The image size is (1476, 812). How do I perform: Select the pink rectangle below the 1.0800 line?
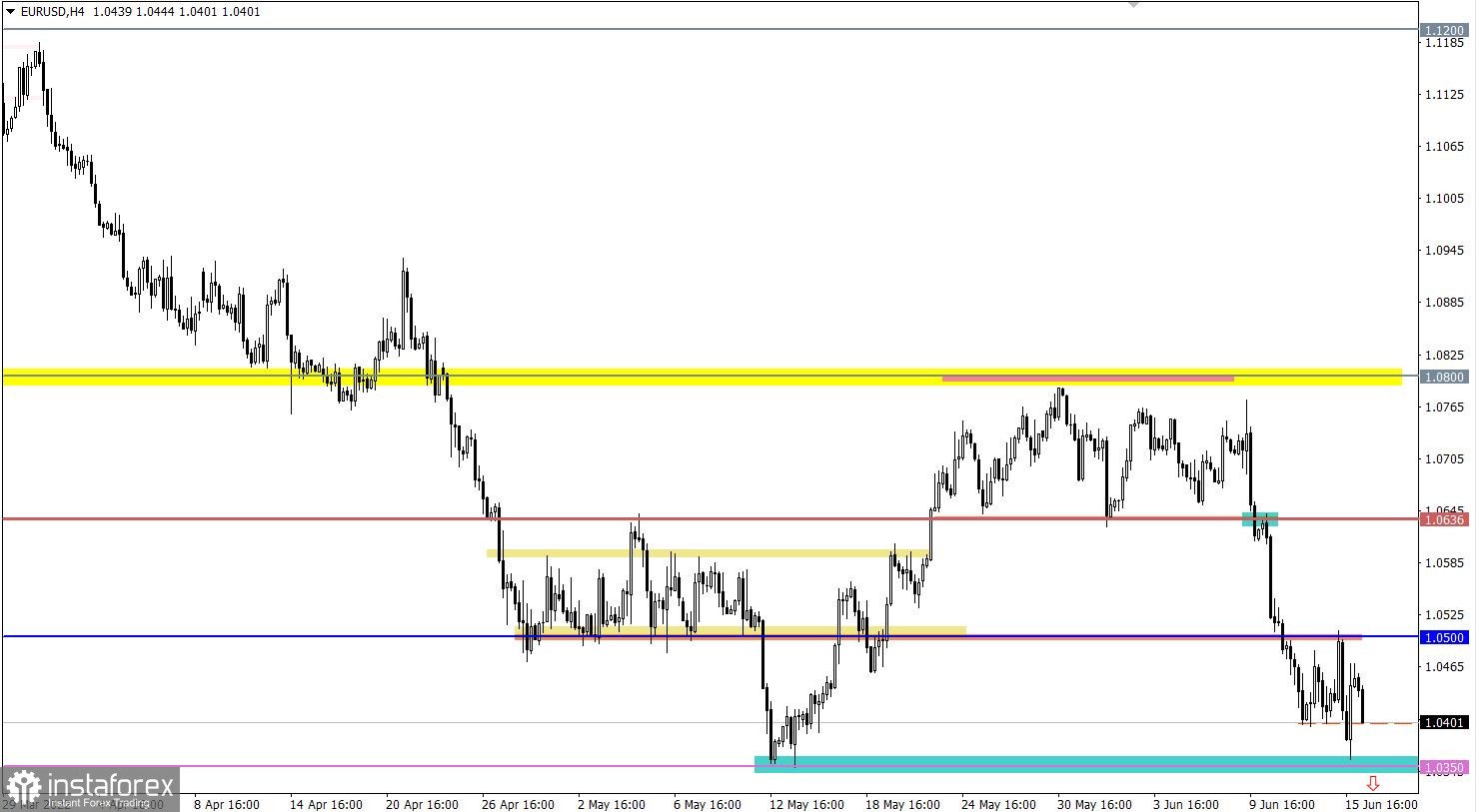click(x=1088, y=379)
